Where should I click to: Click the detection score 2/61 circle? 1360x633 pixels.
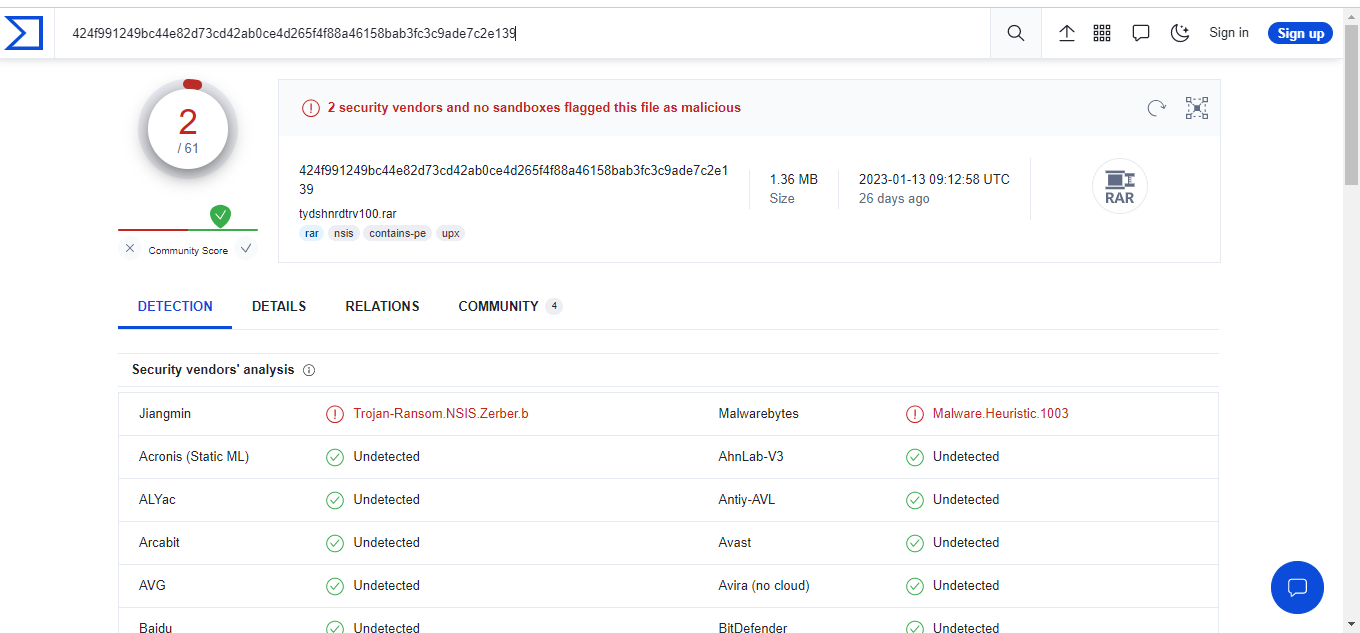click(188, 130)
